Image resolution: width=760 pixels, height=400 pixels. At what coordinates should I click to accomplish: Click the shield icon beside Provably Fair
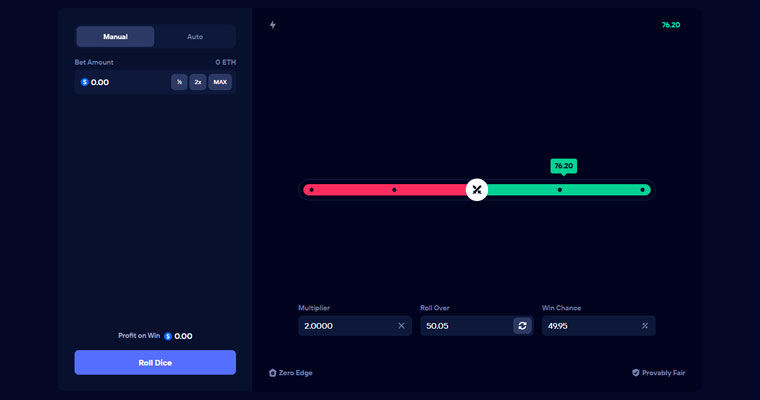(635, 373)
